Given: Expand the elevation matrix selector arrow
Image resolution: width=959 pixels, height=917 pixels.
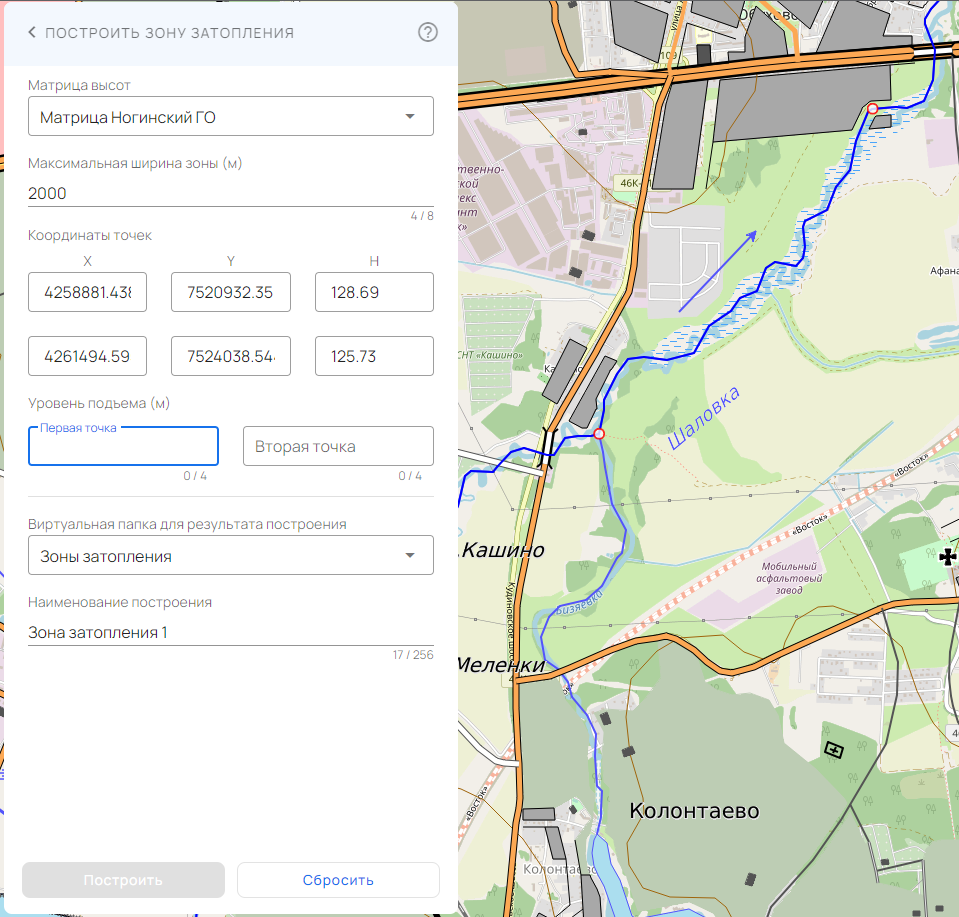Looking at the screenshot, I should pyautogui.click(x=410, y=116).
